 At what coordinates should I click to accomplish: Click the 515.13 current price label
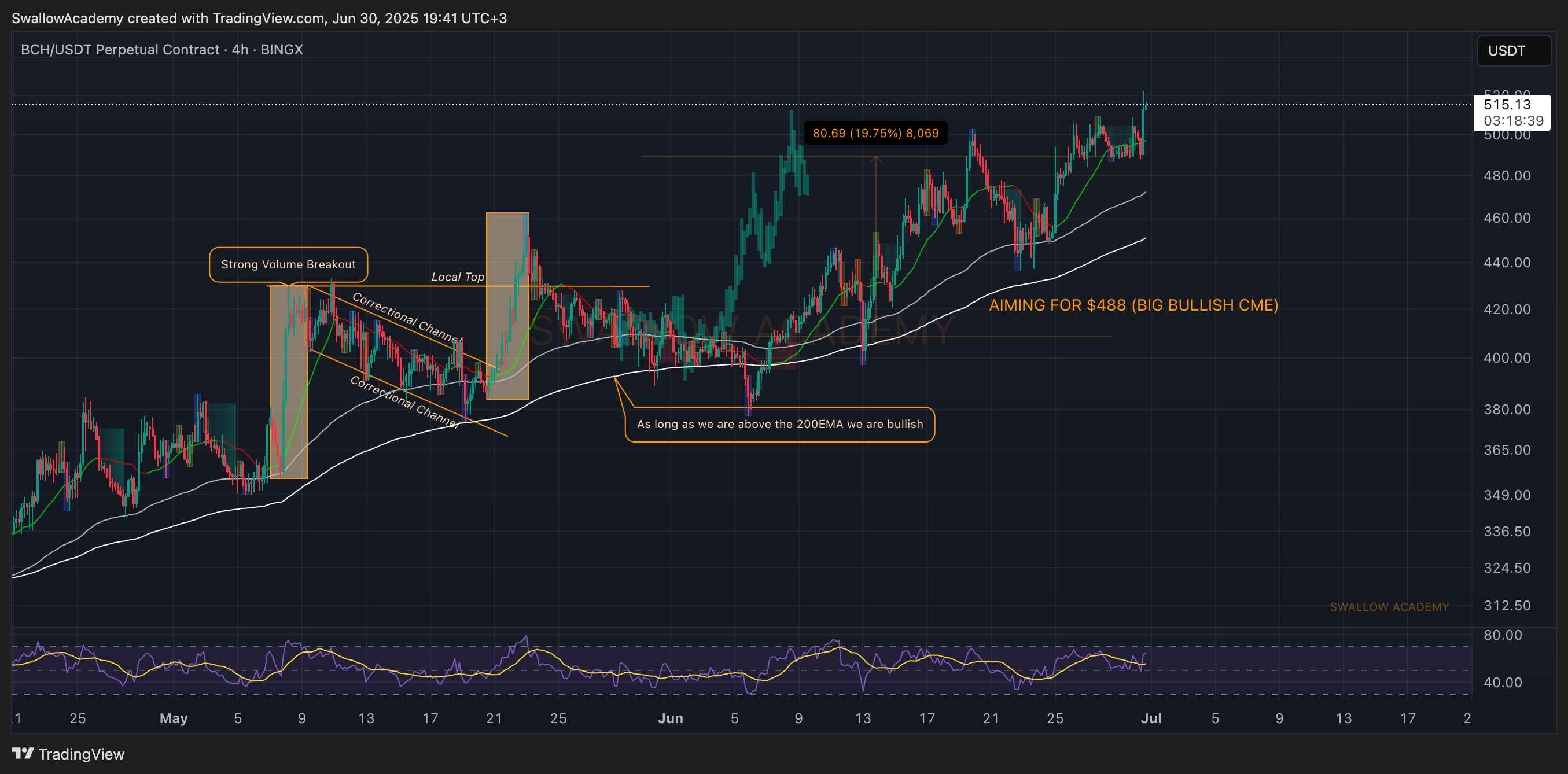[1507, 105]
